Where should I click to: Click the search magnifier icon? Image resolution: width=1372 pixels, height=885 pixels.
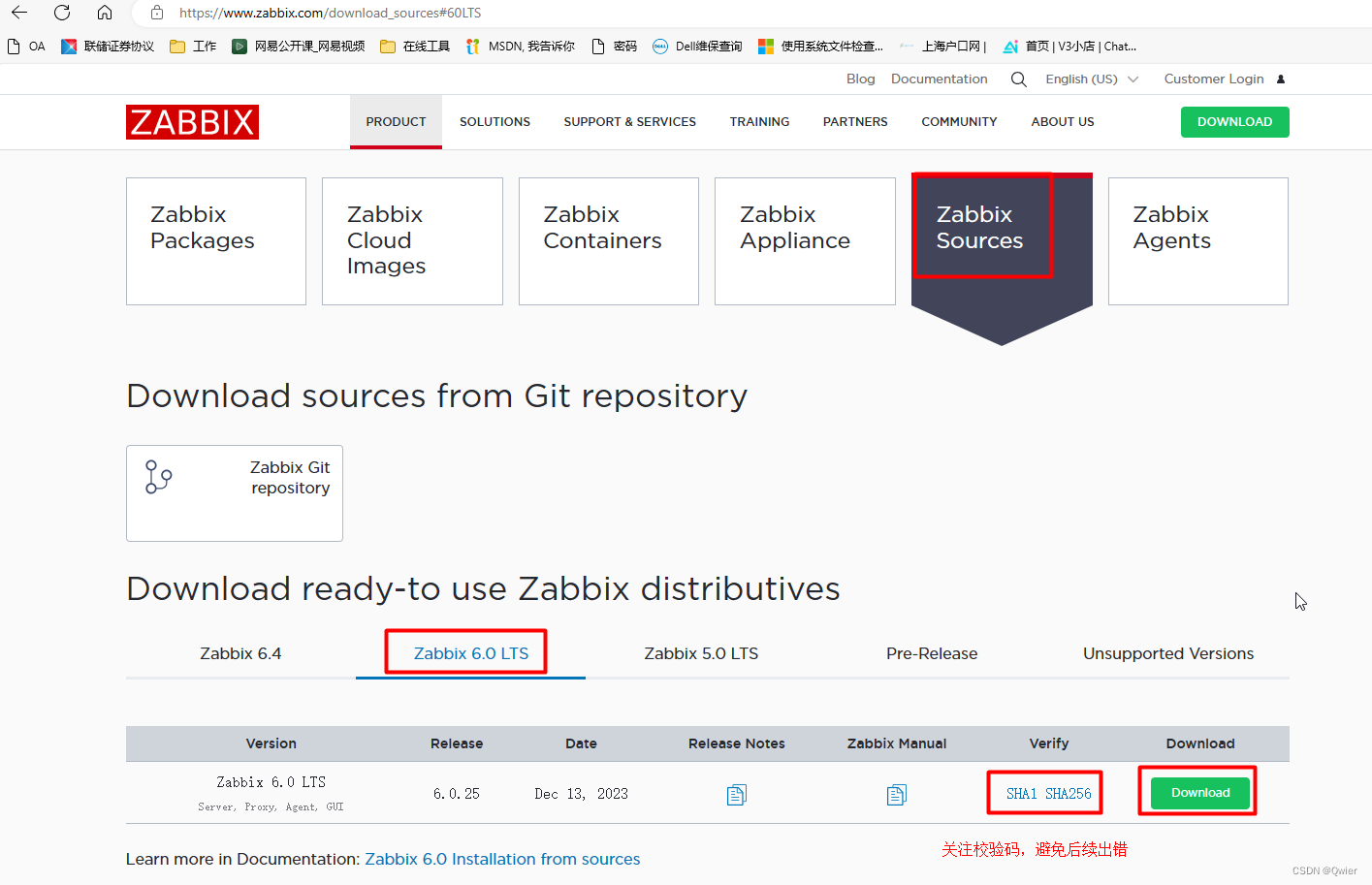1018,79
